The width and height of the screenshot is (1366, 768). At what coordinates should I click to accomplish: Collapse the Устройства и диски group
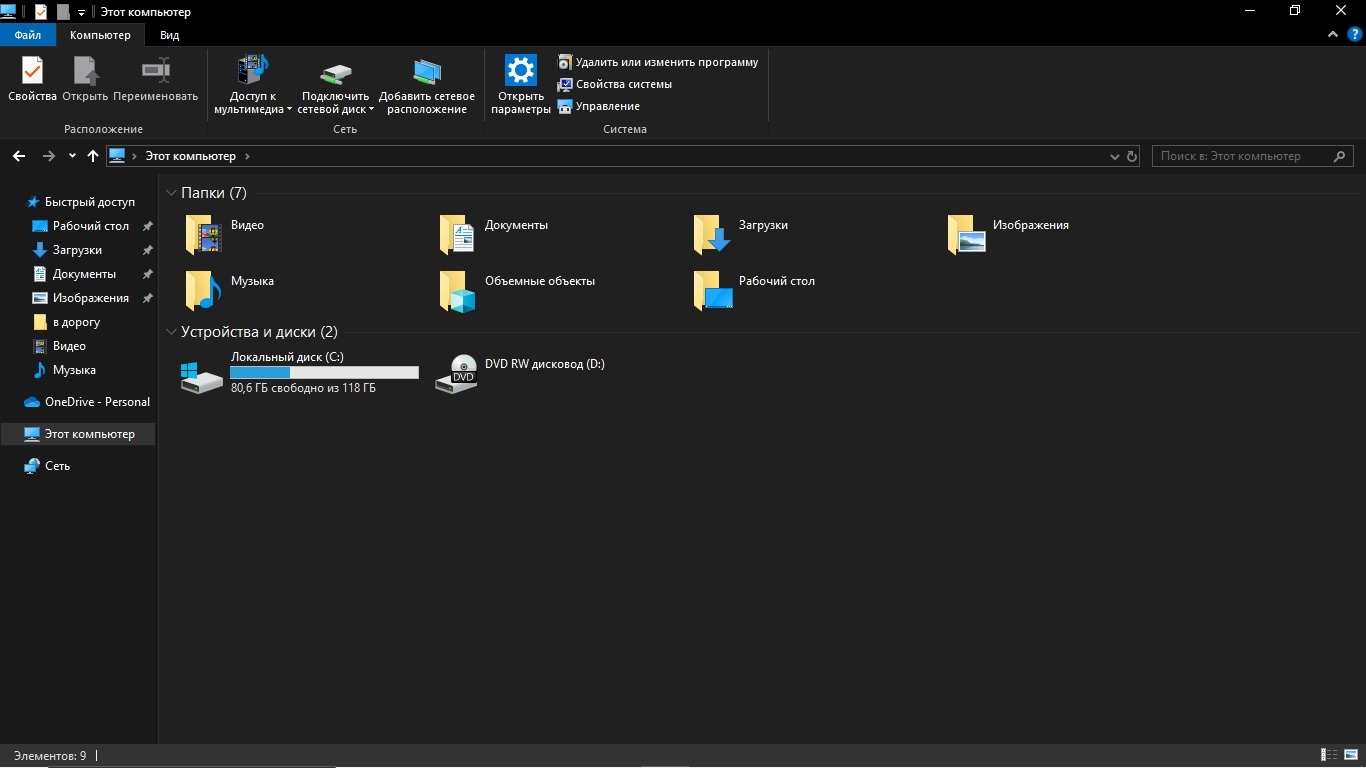point(172,332)
